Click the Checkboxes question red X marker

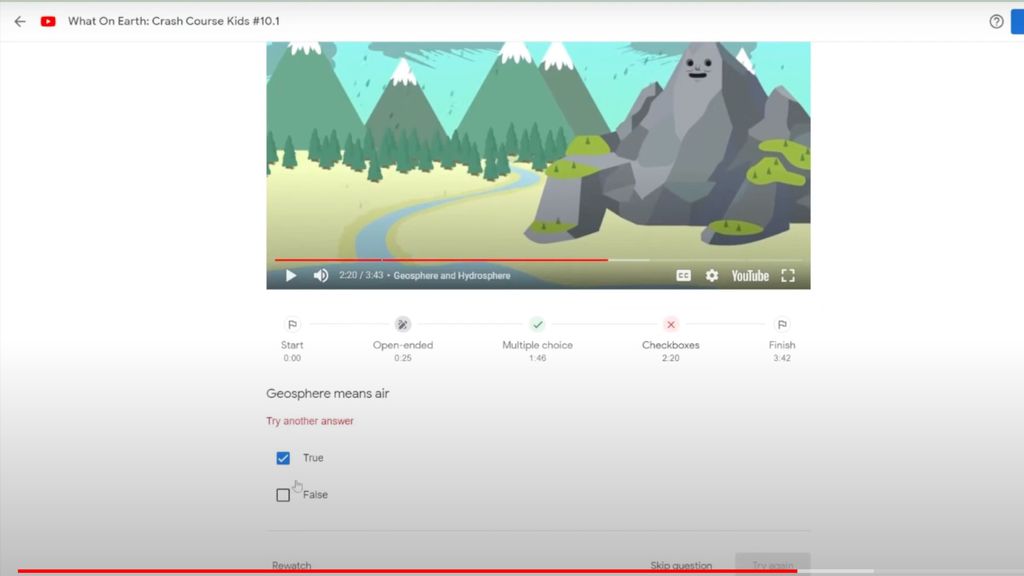coord(670,324)
